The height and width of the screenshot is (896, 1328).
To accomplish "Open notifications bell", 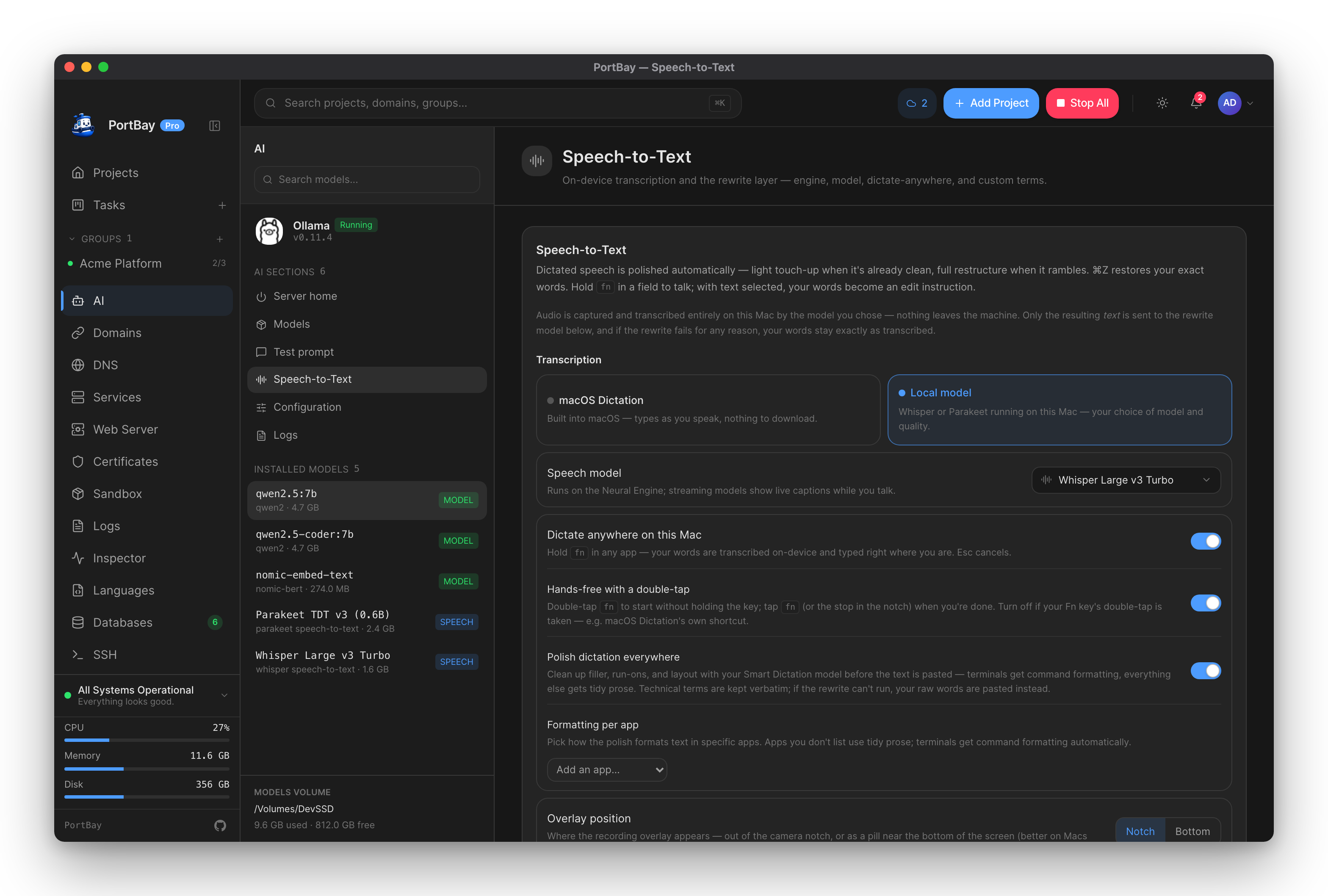I will (x=1196, y=103).
